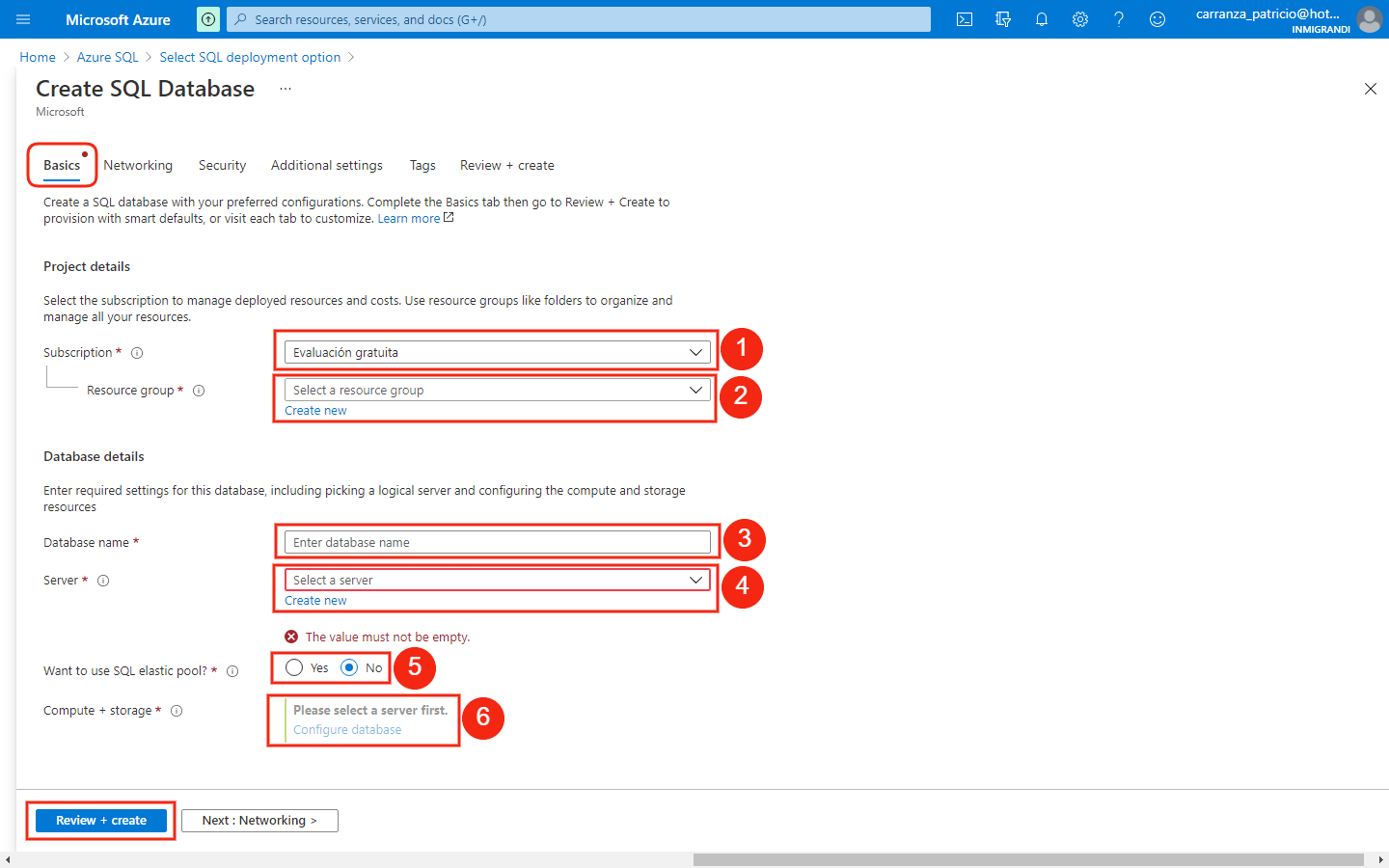Click the Next : Networking button
Screen dimensions: 1389x868
point(259,821)
